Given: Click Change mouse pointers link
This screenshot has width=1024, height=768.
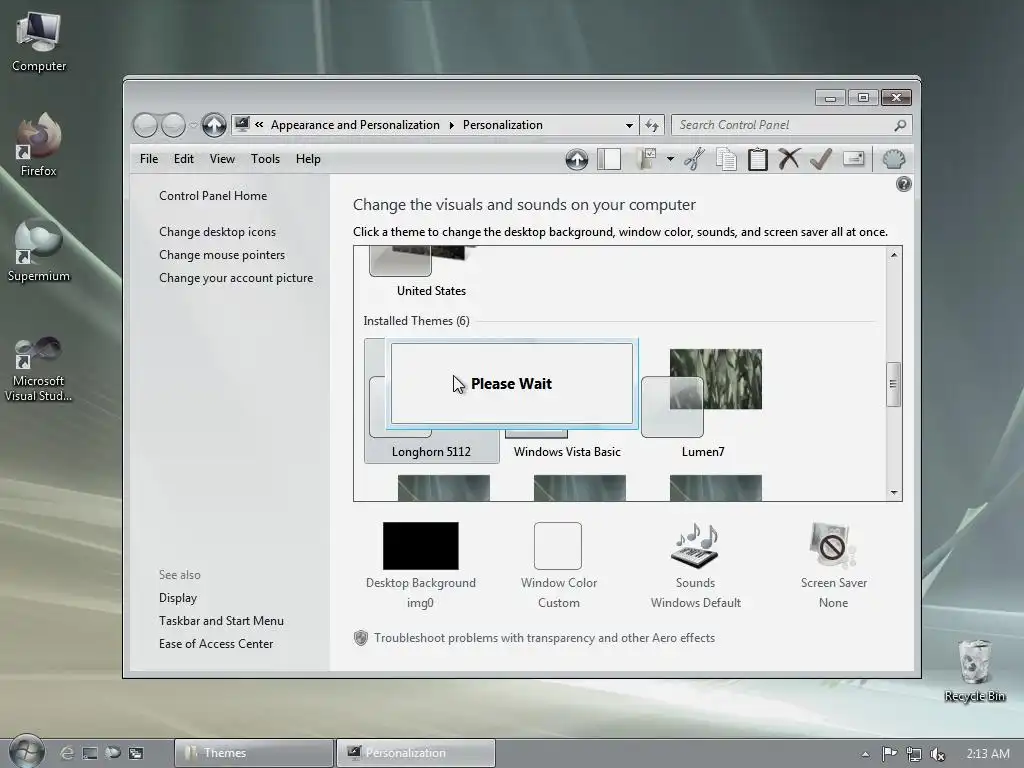Looking at the screenshot, I should (x=222, y=255).
